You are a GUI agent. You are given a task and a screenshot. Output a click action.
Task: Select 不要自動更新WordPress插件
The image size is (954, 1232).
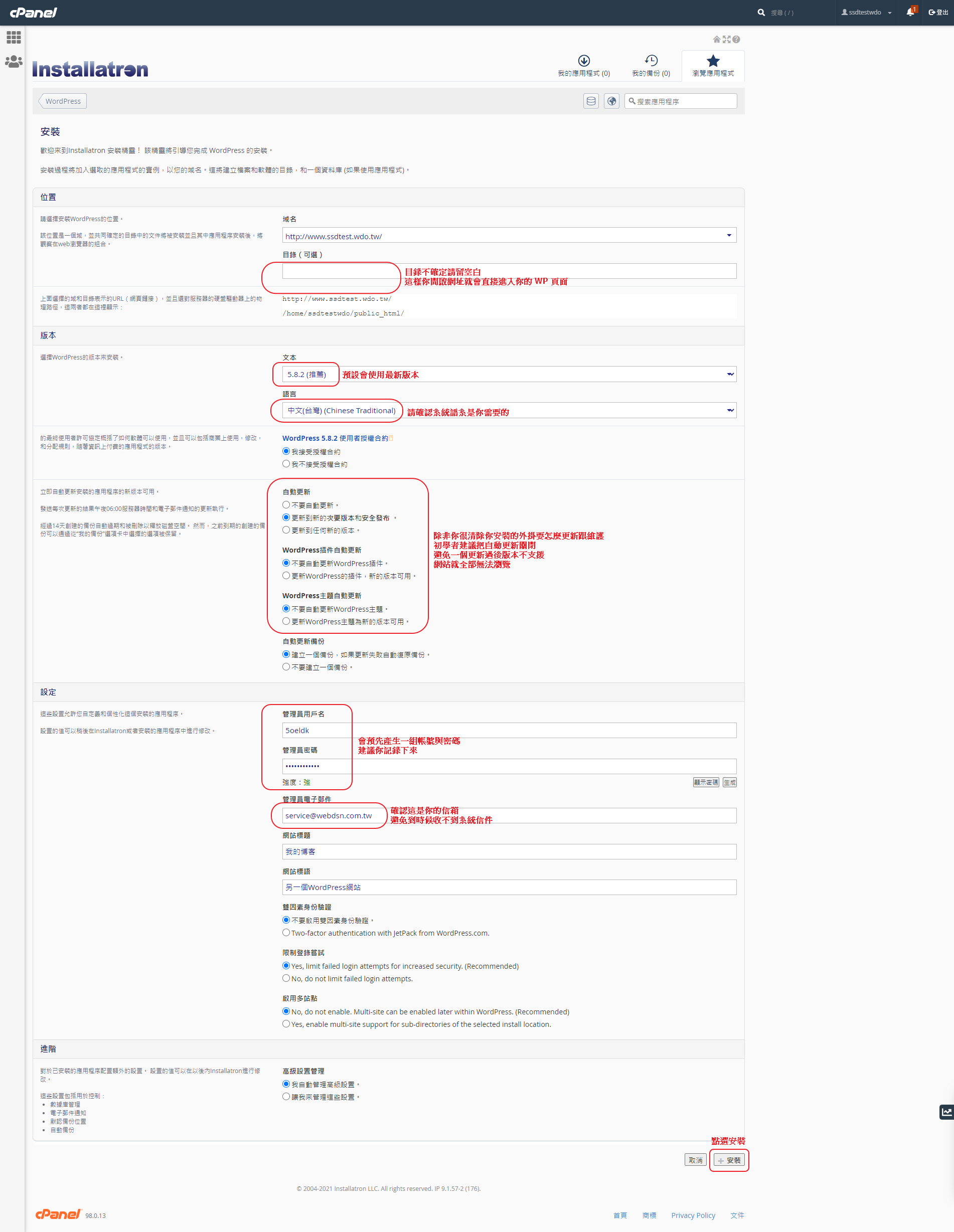[286, 563]
